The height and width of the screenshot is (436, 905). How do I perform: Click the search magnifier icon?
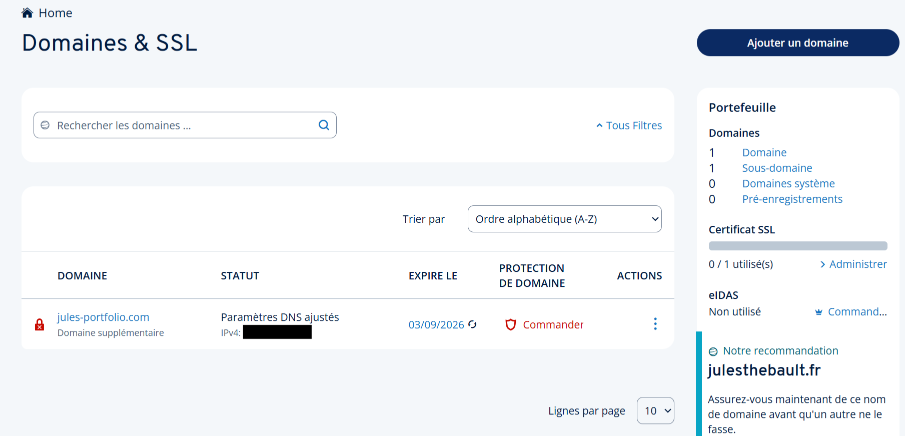pos(323,125)
